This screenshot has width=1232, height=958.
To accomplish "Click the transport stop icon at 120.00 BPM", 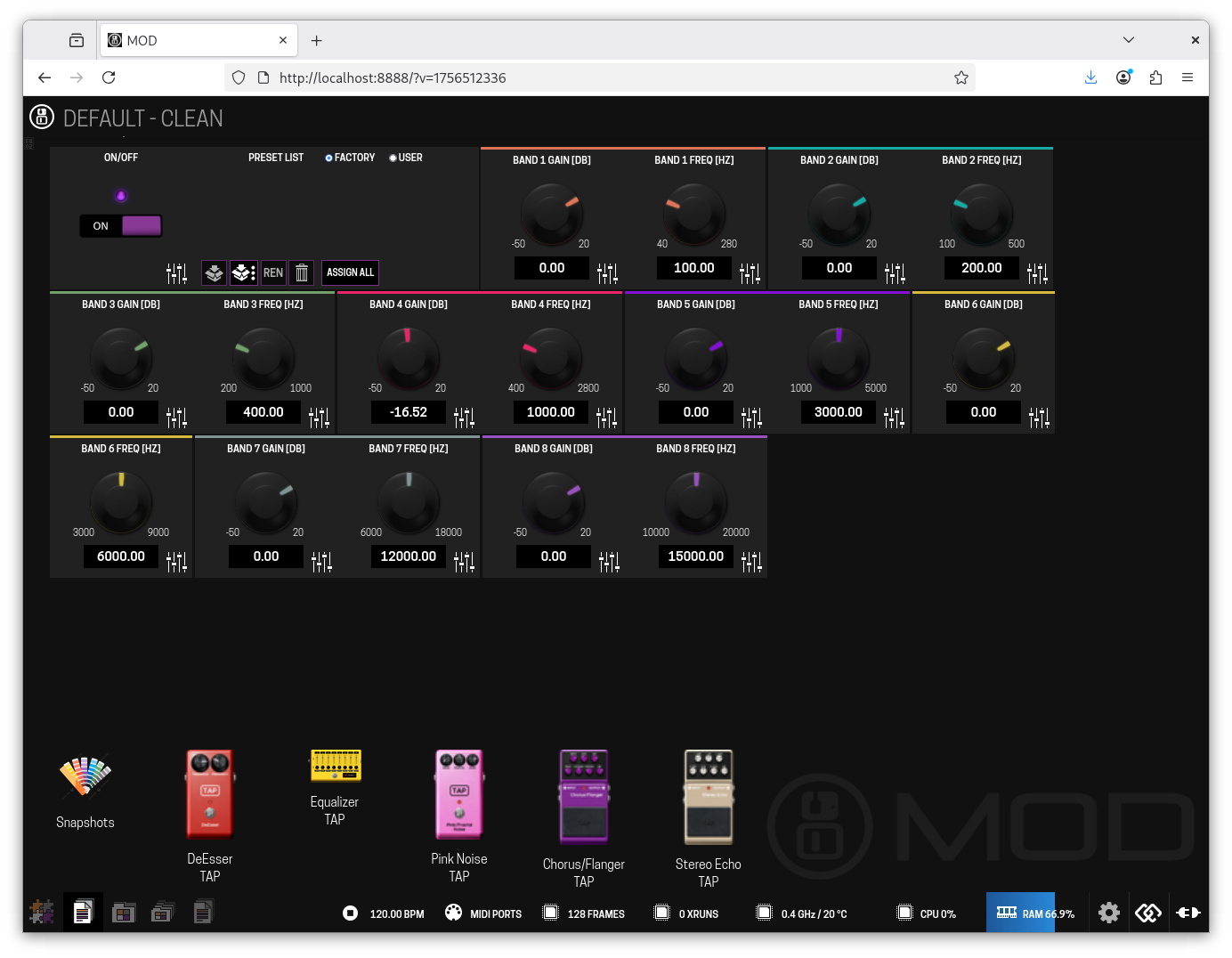I will pos(351,913).
